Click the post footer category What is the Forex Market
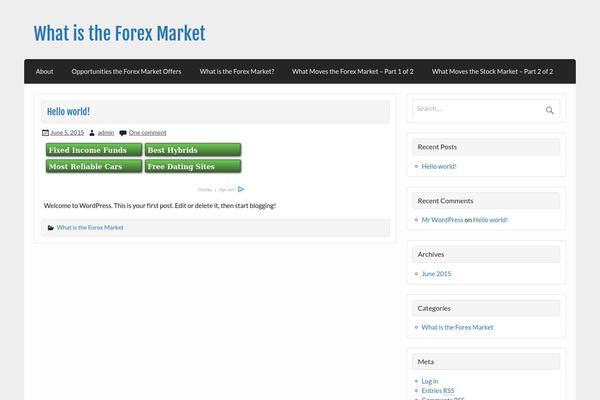This screenshot has width=600, height=400. (90, 228)
